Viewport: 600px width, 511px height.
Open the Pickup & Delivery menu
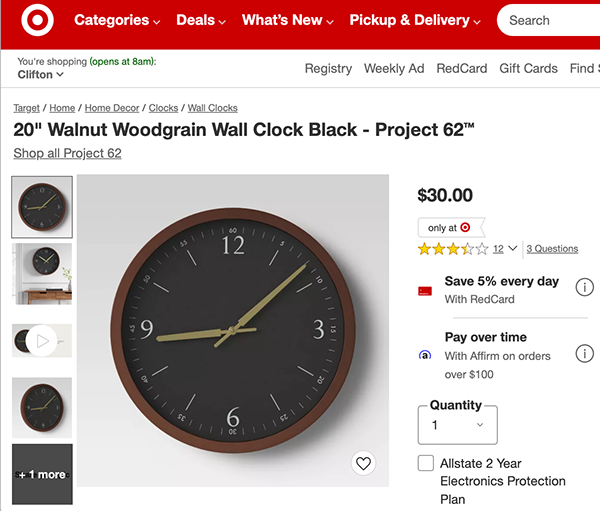tap(415, 20)
